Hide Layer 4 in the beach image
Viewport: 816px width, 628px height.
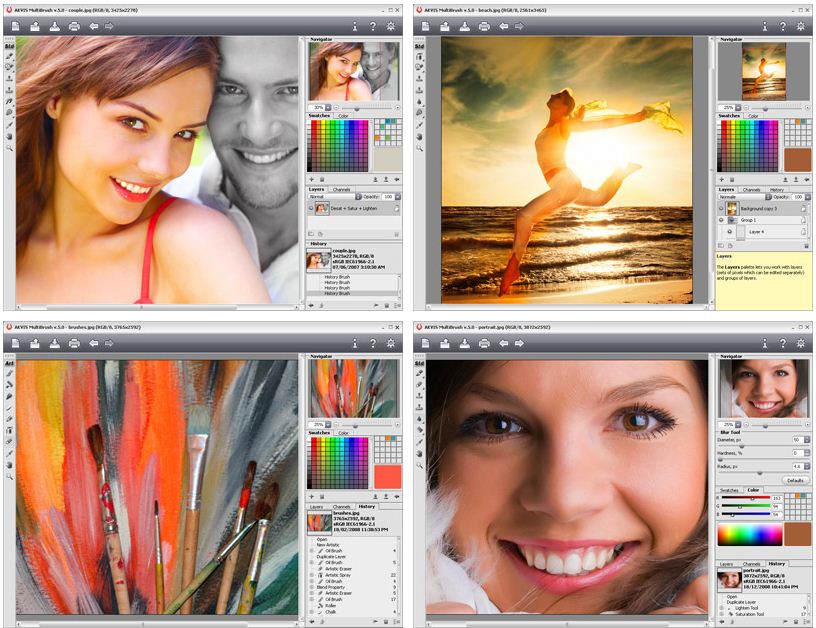point(729,231)
